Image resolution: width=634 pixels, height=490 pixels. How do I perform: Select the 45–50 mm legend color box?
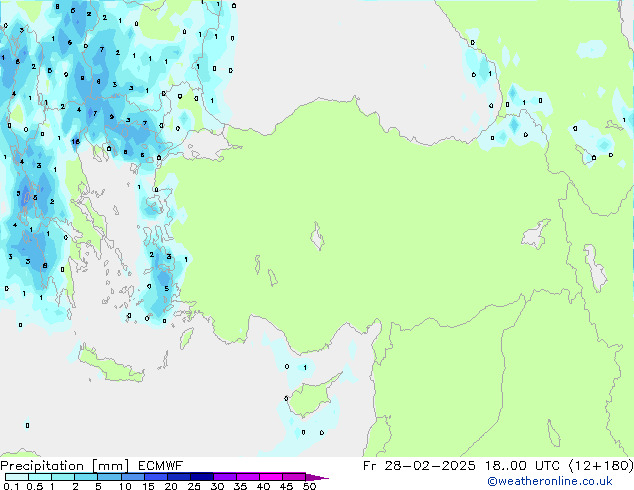click(x=294, y=477)
